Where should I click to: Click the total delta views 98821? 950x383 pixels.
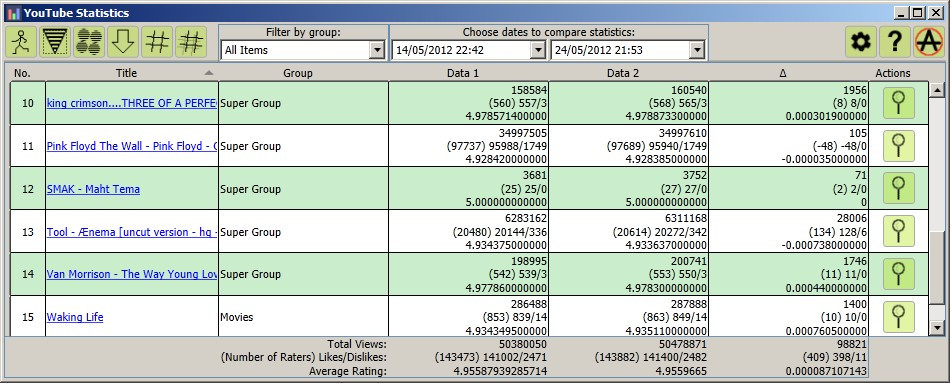851,344
